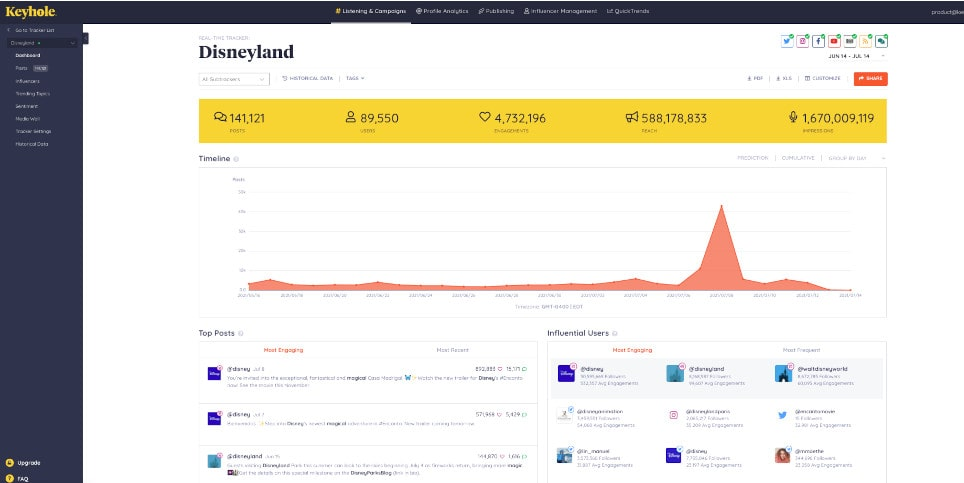Select Most Engaging tab in Influential Users
This screenshot has height=483, width=964.
[632, 350]
